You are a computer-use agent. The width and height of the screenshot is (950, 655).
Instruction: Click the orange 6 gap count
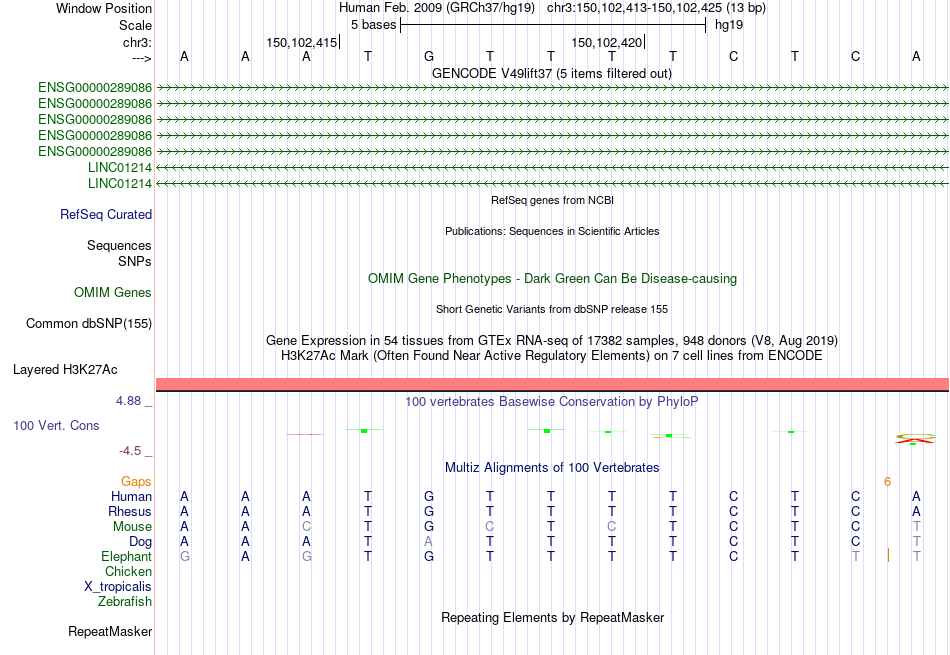click(x=888, y=482)
